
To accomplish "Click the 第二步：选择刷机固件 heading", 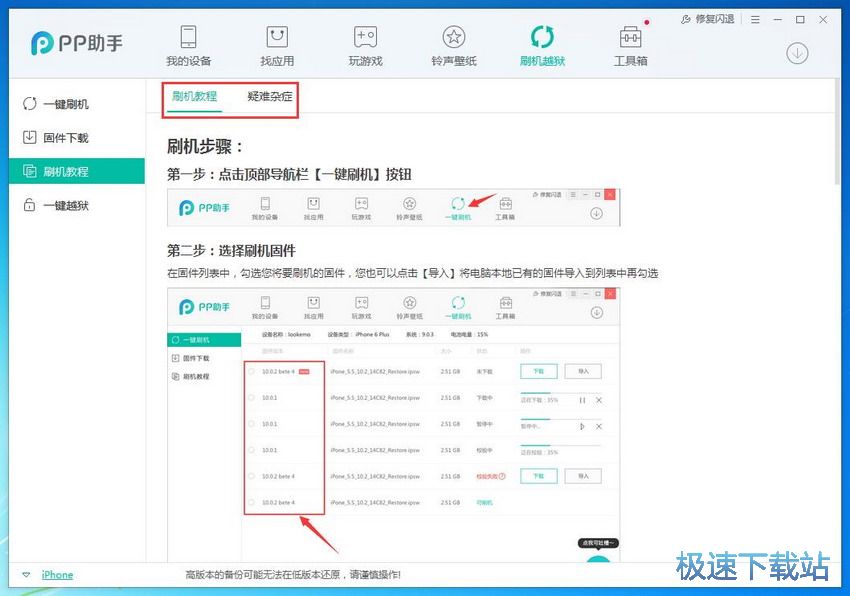I will [x=231, y=251].
